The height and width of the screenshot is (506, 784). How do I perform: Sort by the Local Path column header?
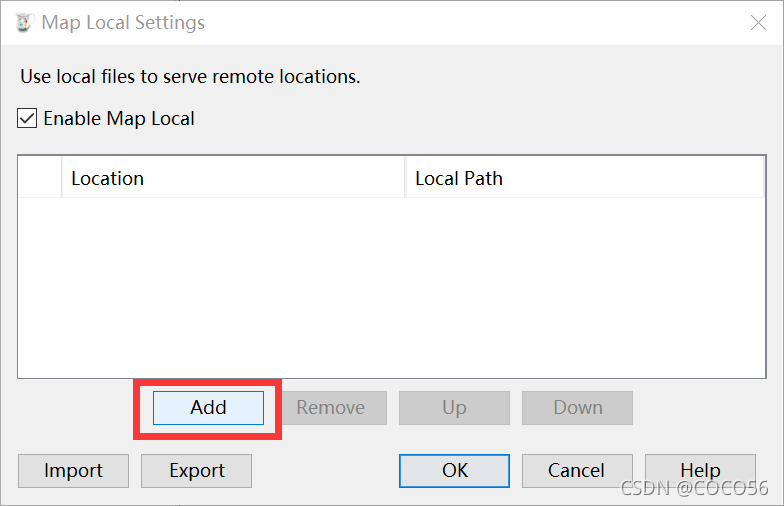pos(584,178)
